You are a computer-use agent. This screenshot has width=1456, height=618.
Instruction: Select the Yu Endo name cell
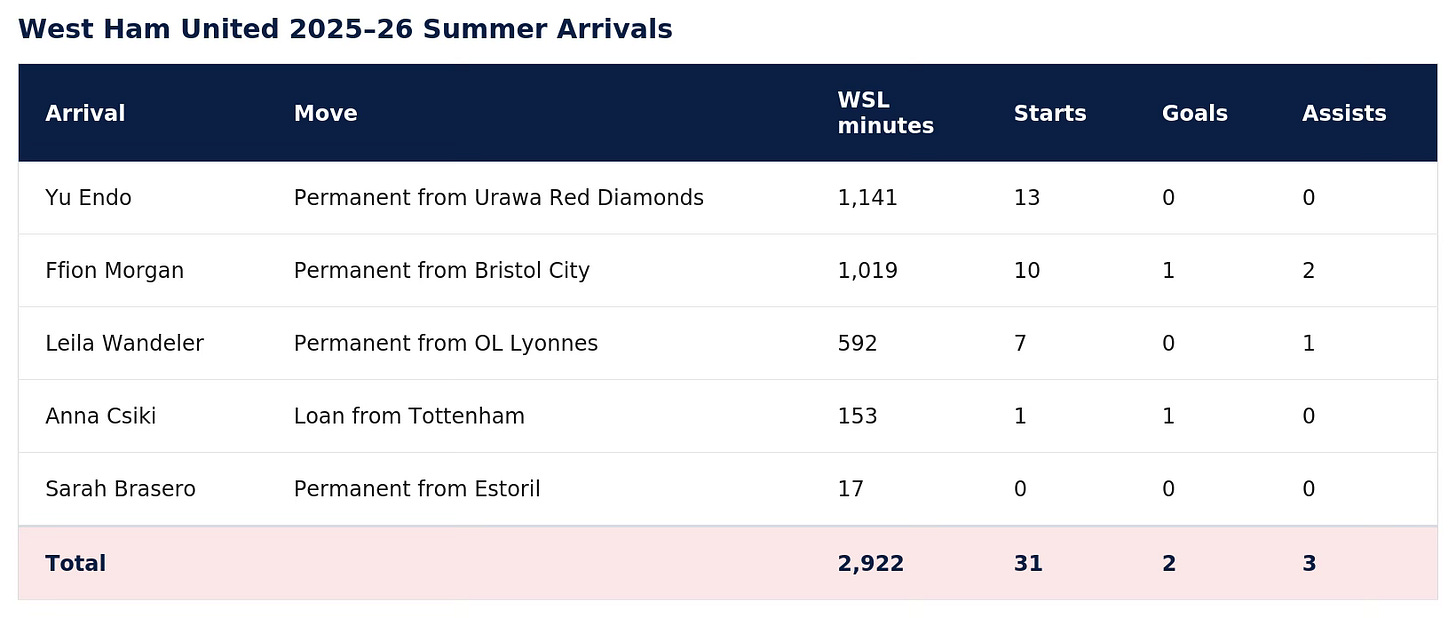(88, 198)
